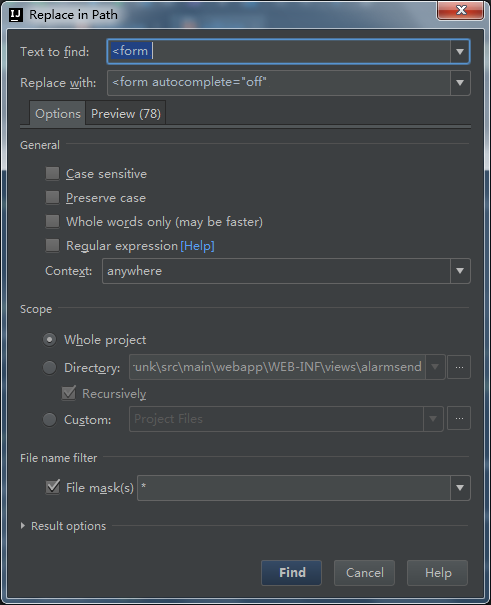Enable the Regular expression checkbox
Viewport: 491px width, 605px height.
tap(52, 245)
